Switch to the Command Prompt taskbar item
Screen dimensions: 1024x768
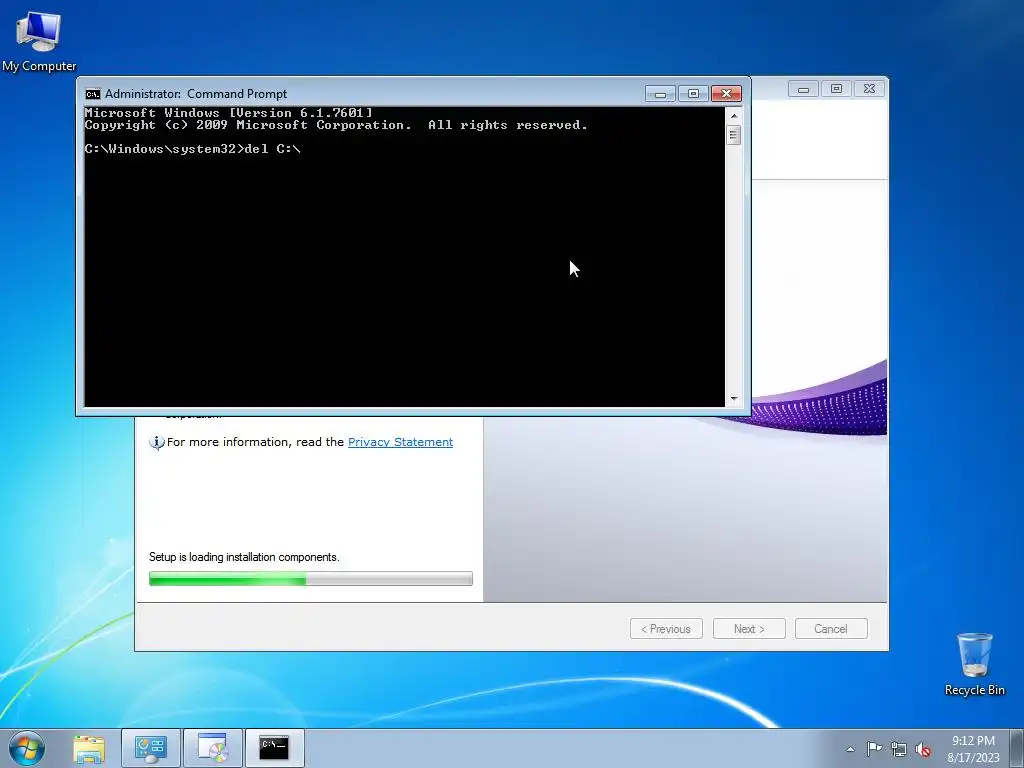click(274, 748)
